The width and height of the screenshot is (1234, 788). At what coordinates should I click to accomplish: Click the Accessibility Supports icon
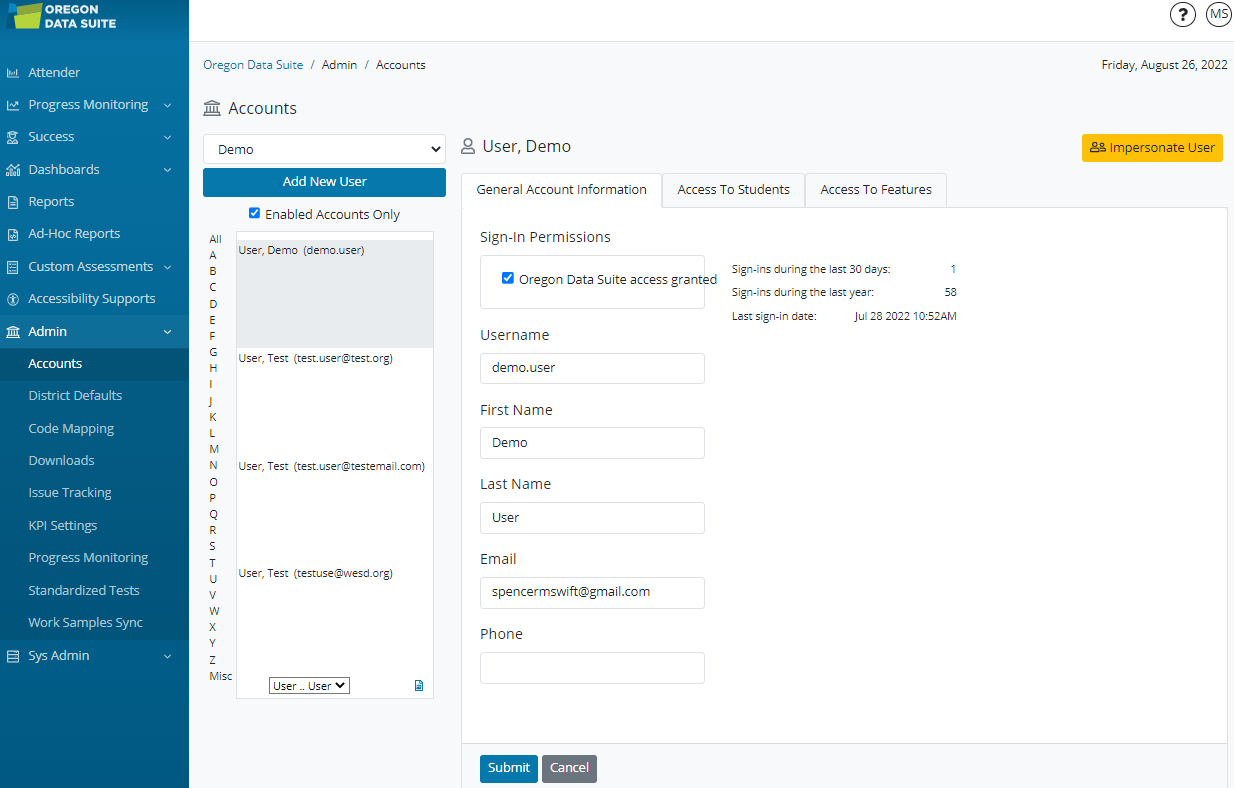[x=13, y=299]
